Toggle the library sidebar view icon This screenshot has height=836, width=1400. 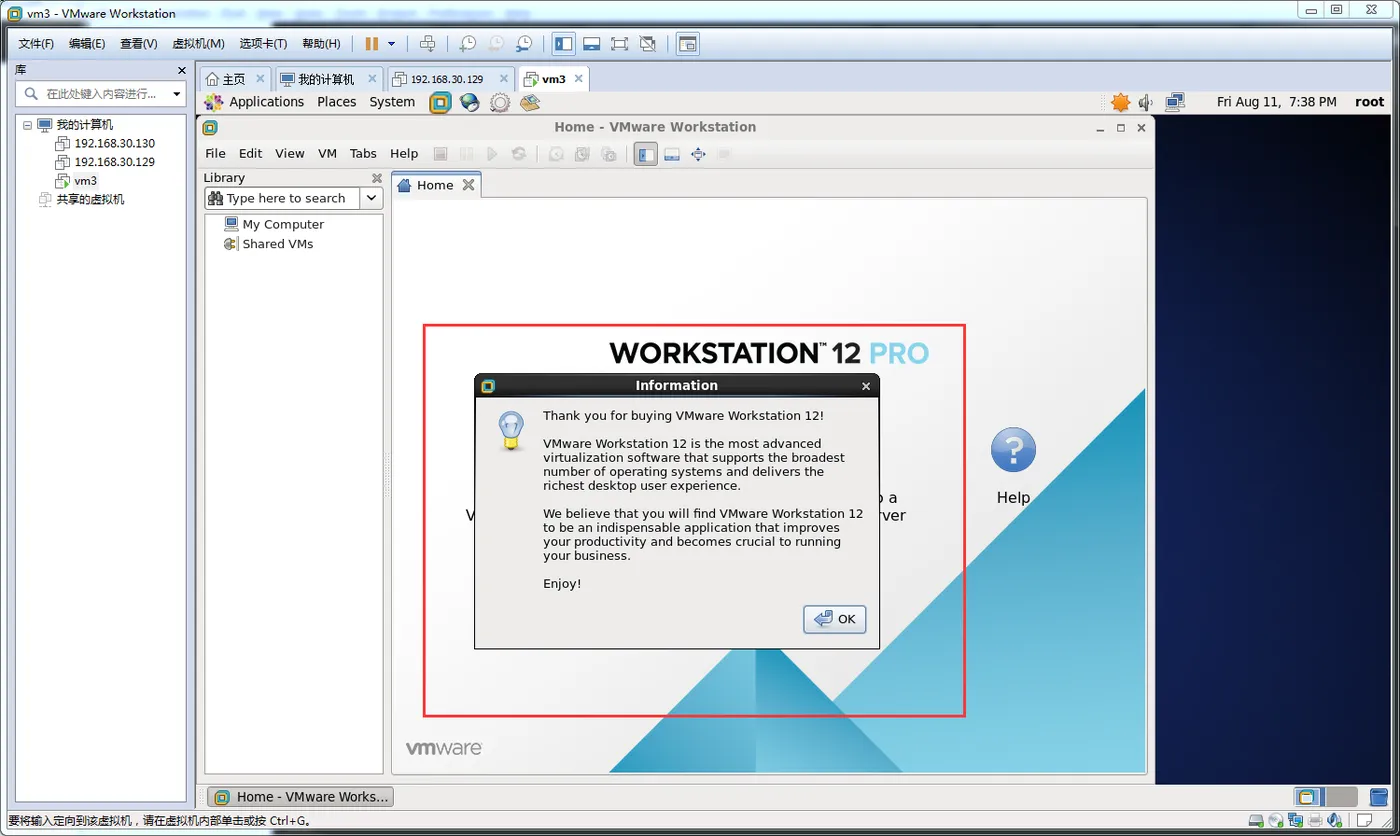pyautogui.click(x=564, y=44)
